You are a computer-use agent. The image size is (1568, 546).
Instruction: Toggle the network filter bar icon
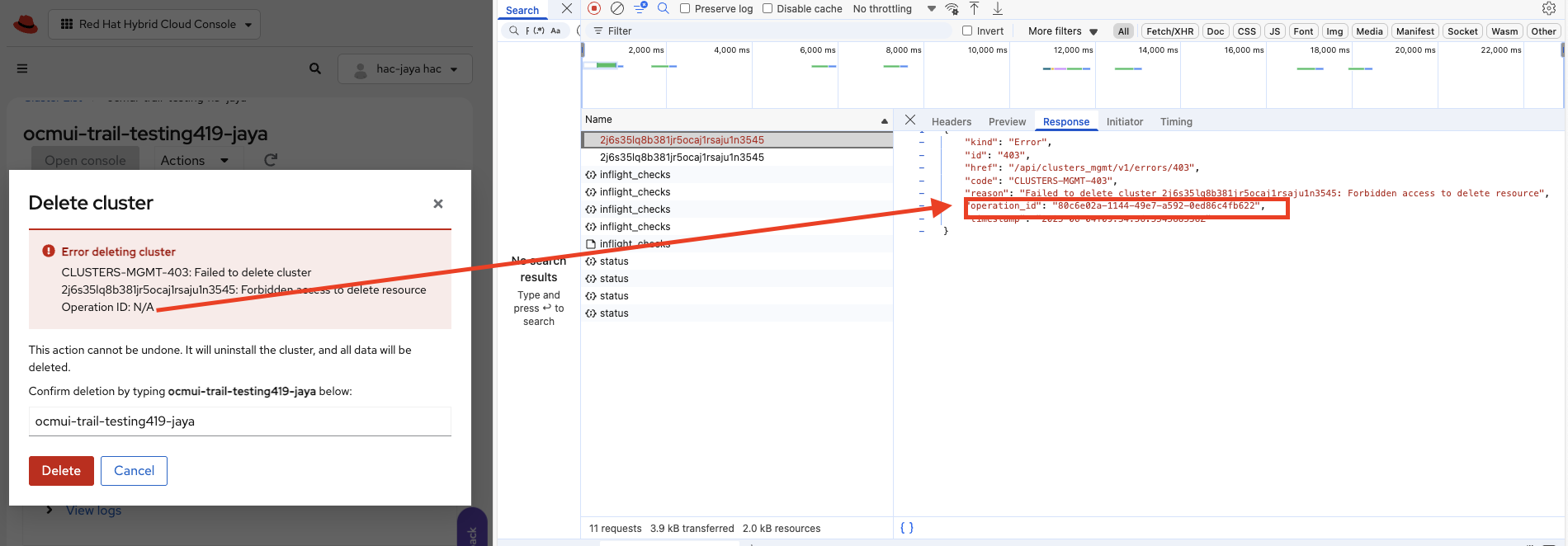click(640, 8)
